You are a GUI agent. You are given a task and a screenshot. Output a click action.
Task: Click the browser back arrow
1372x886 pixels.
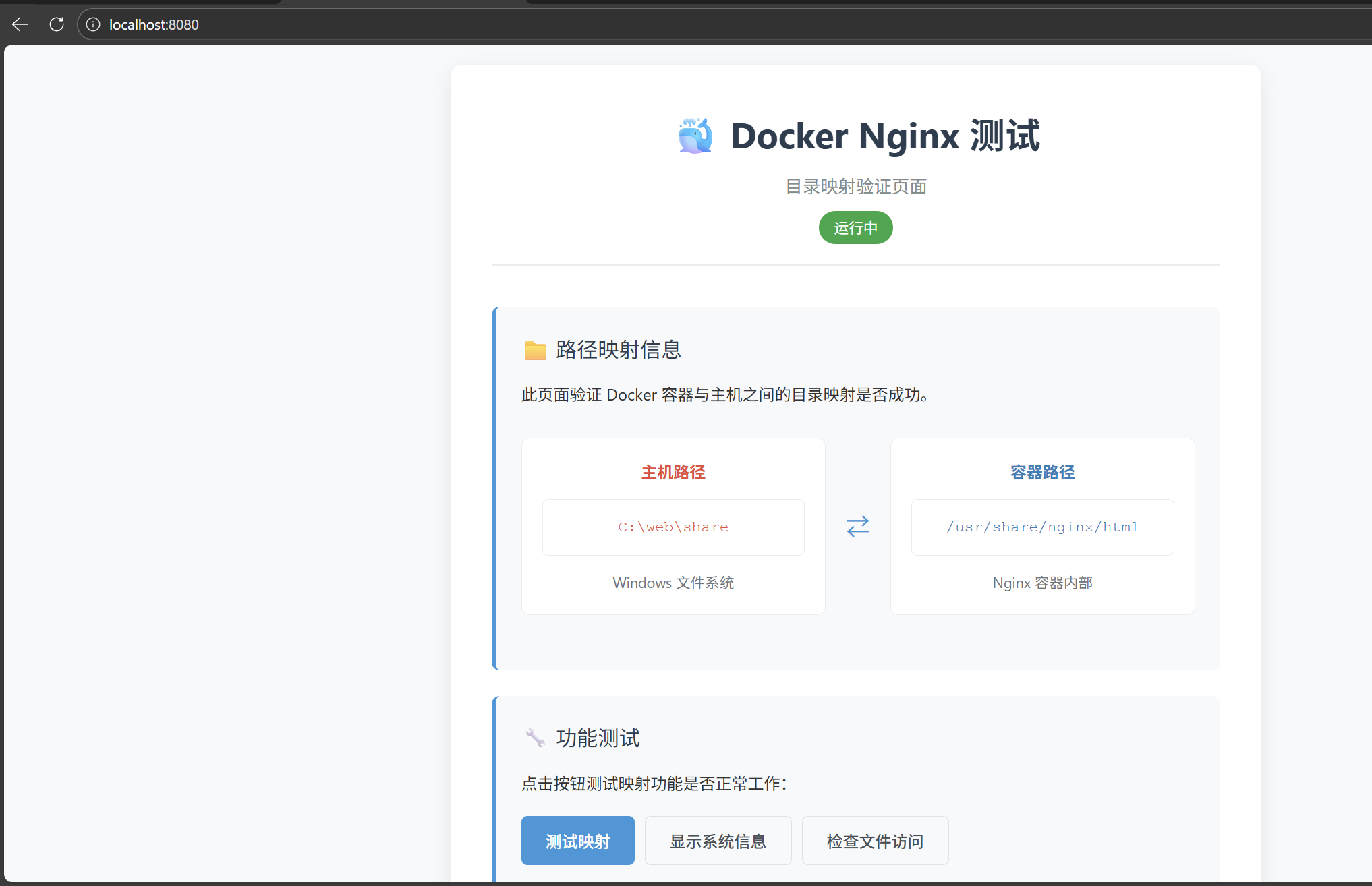click(20, 25)
